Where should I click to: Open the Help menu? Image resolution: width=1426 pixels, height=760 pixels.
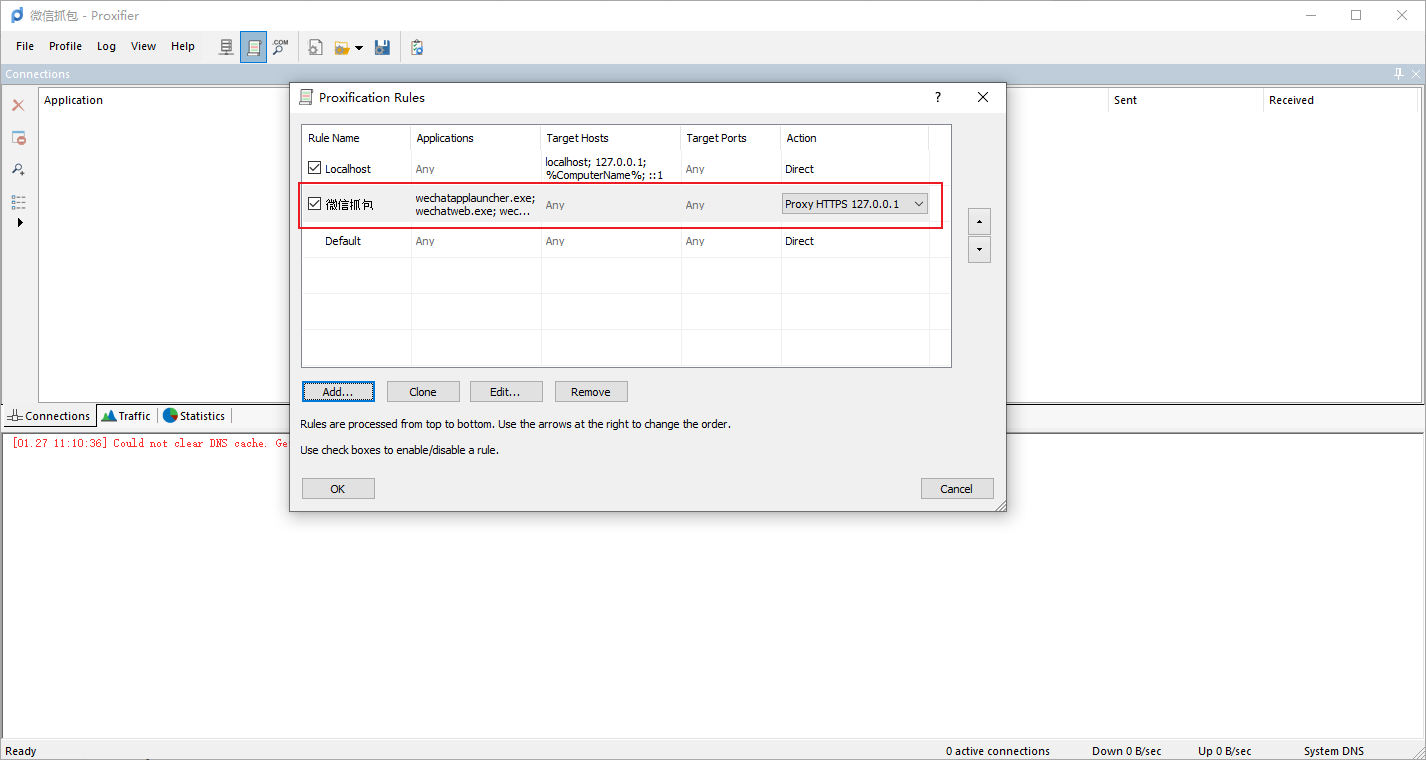(183, 46)
